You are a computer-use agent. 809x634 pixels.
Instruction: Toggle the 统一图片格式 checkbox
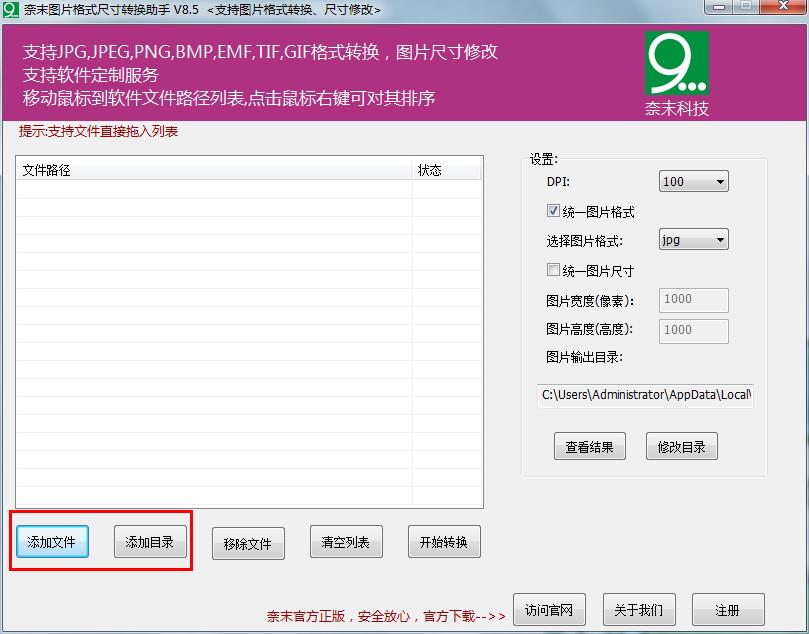tap(553, 211)
